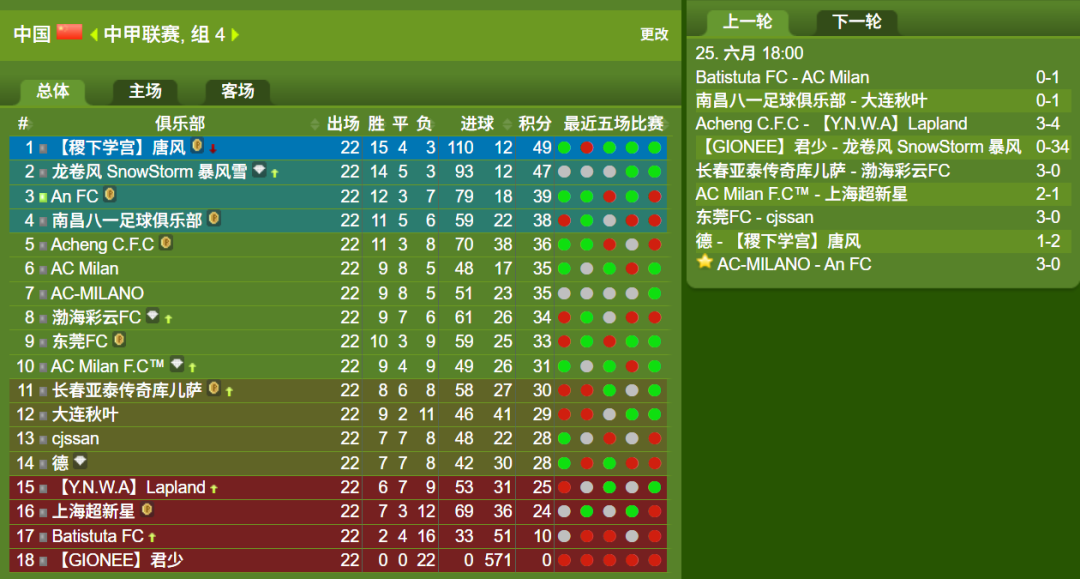Click the gold star beside AC-MILANO match

click(x=704, y=262)
